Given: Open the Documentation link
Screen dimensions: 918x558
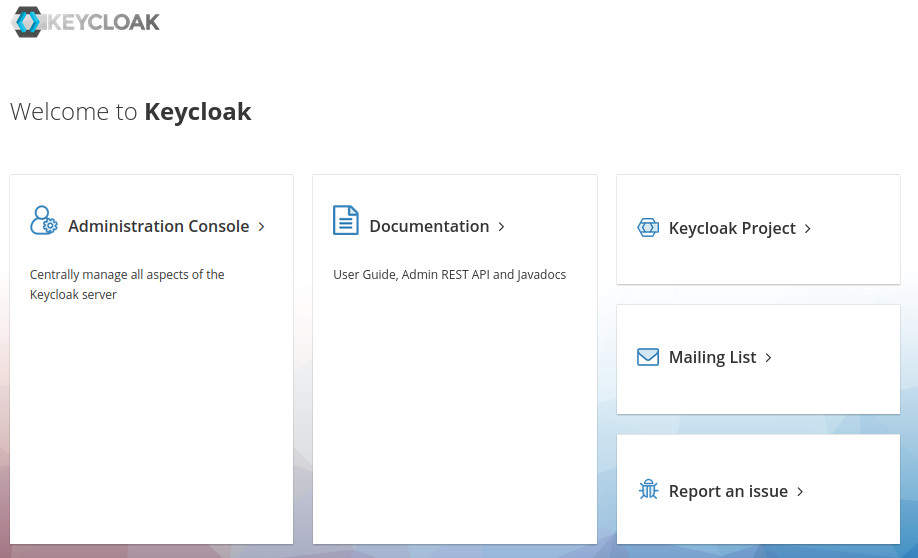Looking at the screenshot, I should [429, 226].
